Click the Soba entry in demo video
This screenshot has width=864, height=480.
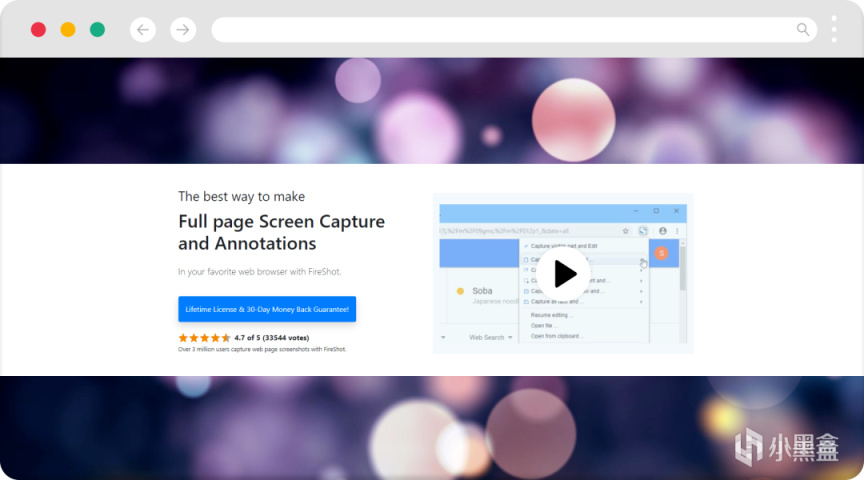coord(482,291)
